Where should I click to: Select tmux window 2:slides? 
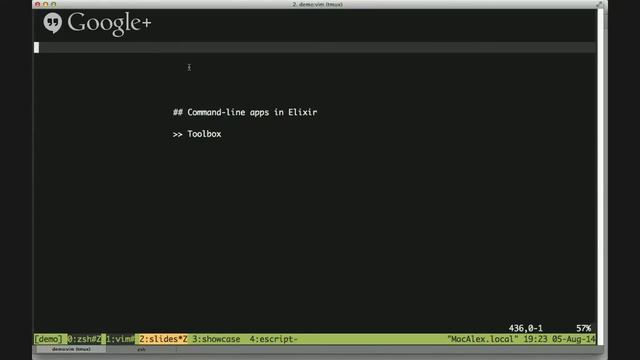pos(163,339)
